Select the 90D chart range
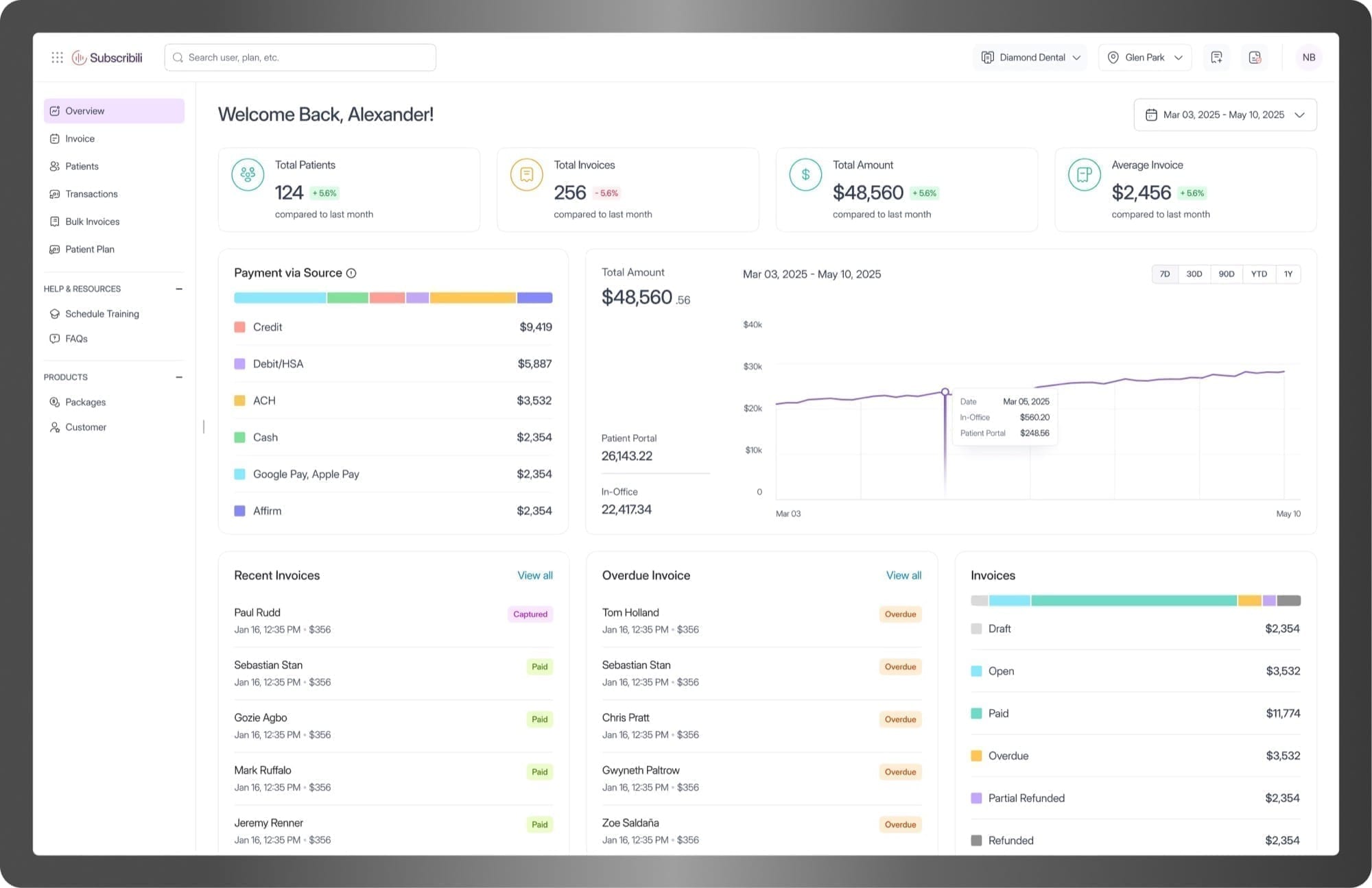This screenshot has width=1372, height=888. point(1227,274)
